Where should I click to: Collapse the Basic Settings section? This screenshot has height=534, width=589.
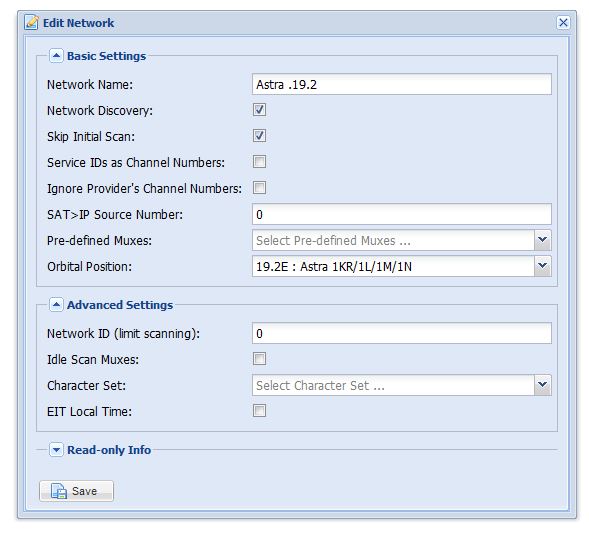(56, 56)
